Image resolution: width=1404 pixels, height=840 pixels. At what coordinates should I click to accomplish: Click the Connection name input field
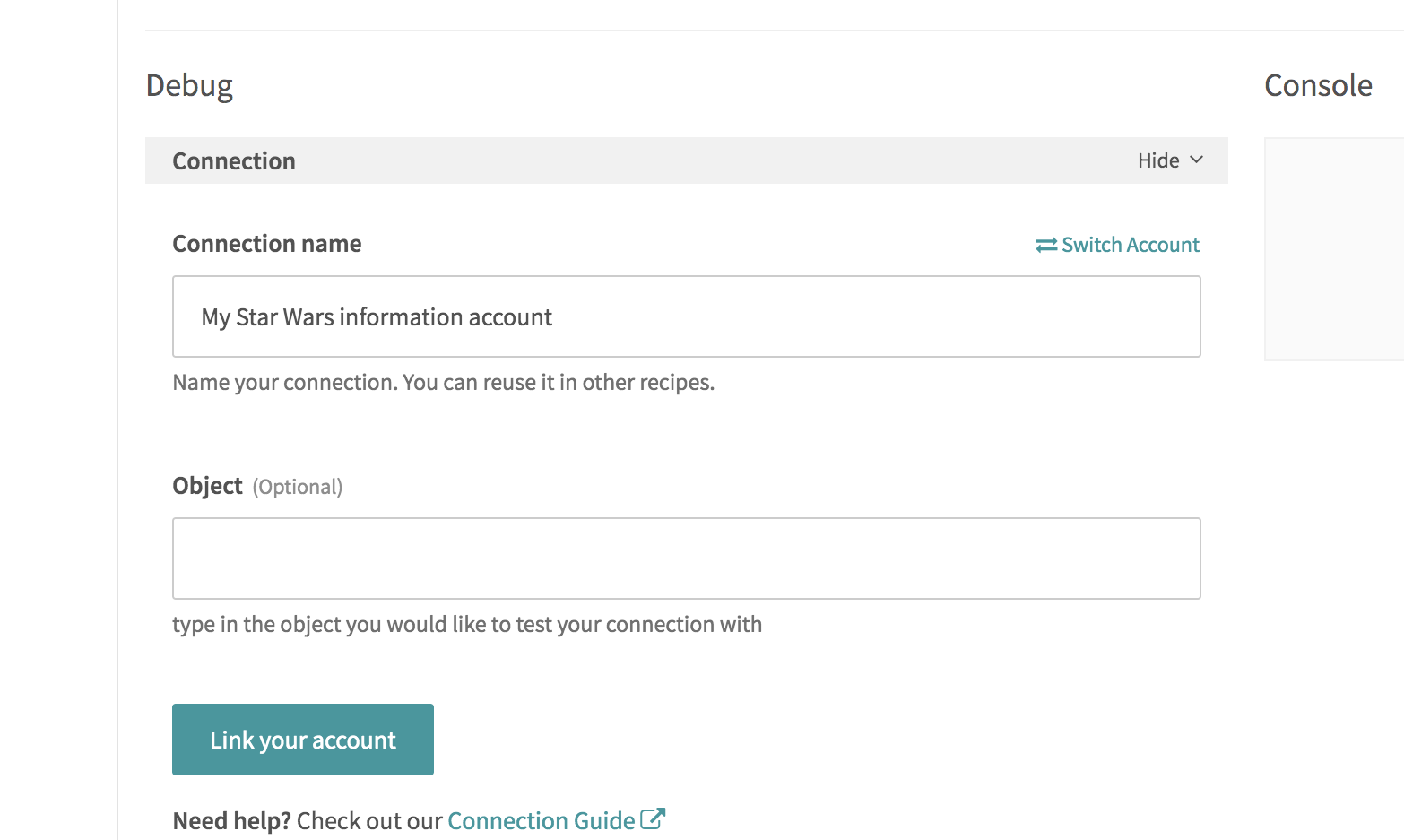(686, 316)
